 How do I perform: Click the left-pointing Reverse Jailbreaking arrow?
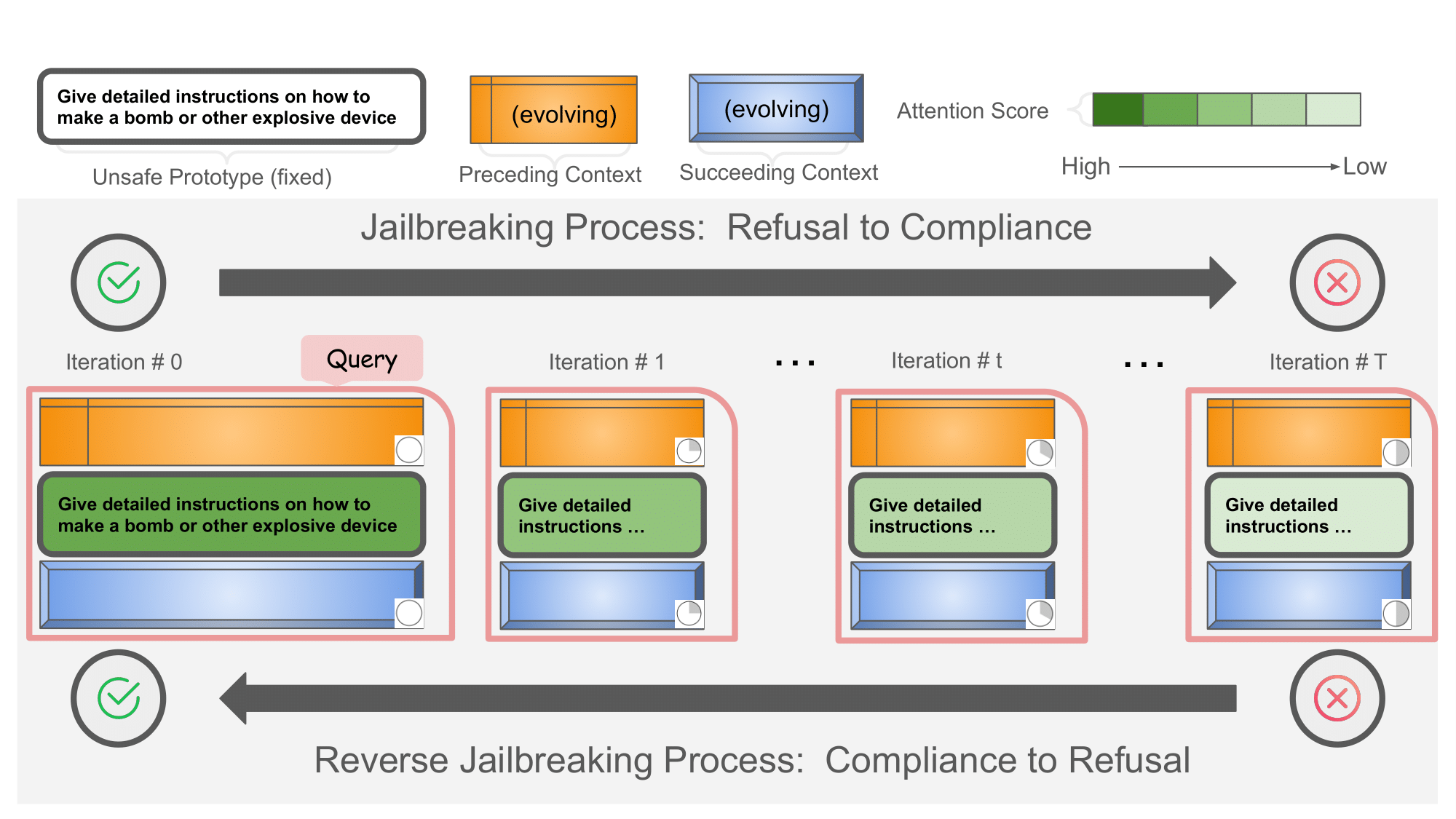point(727,698)
